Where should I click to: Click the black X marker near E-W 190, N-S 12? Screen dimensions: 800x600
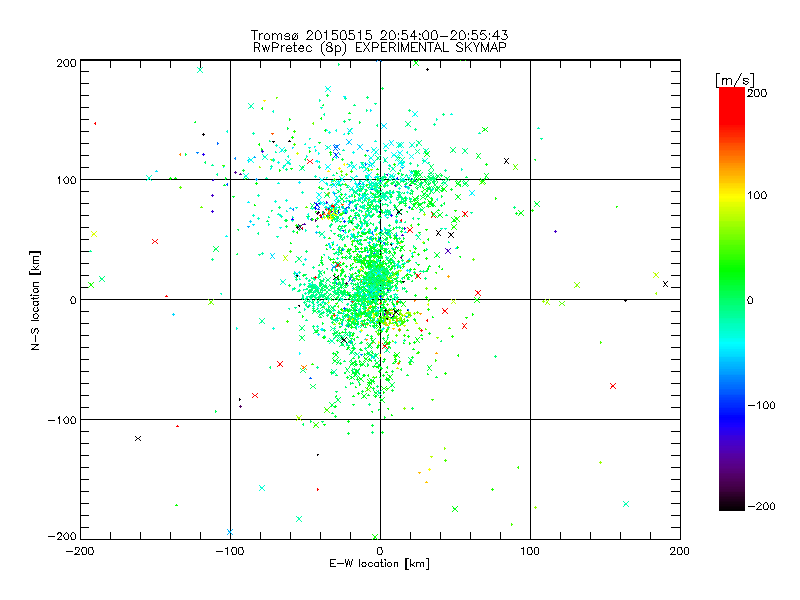click(665, 284)
